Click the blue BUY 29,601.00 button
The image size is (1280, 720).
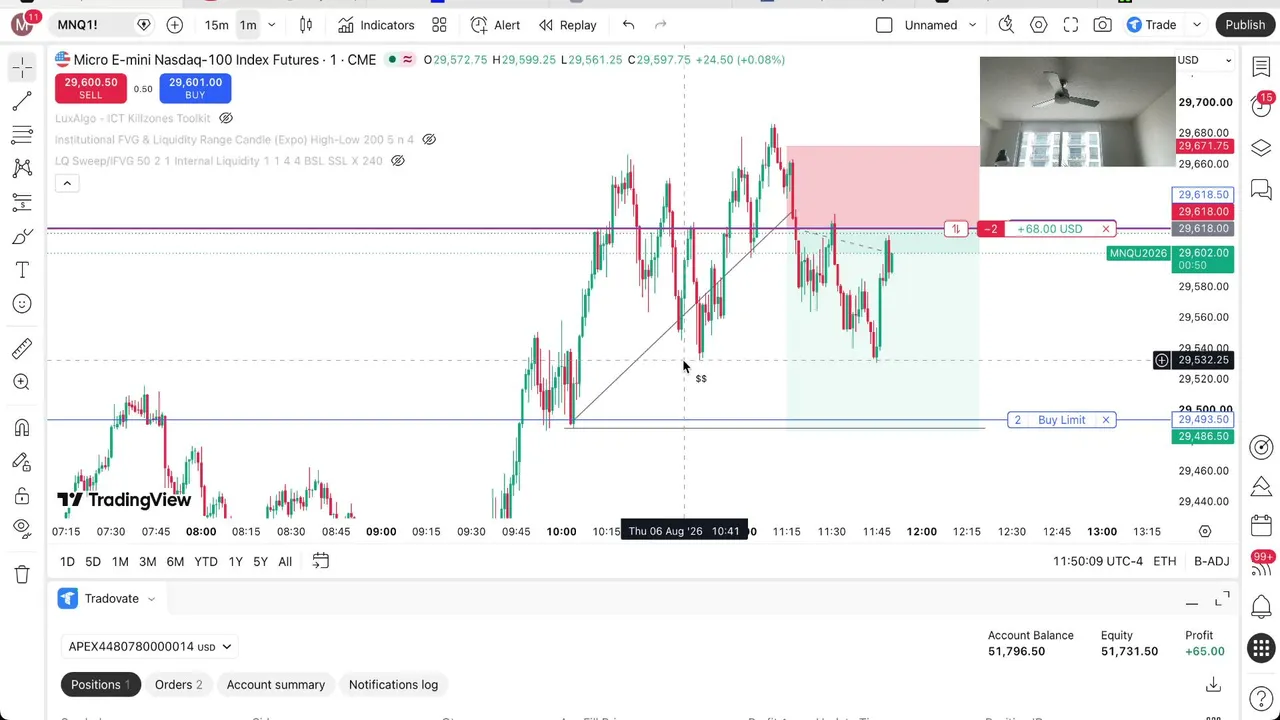click(195, 88)
